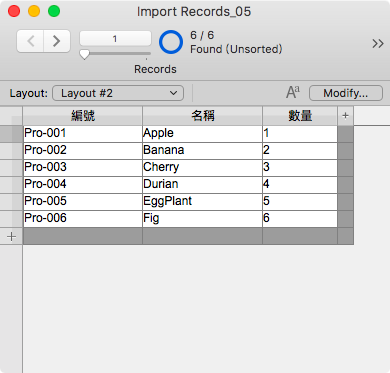Add new record with bottom-left plus
The image size is (390, 373).
coord(11,237)
